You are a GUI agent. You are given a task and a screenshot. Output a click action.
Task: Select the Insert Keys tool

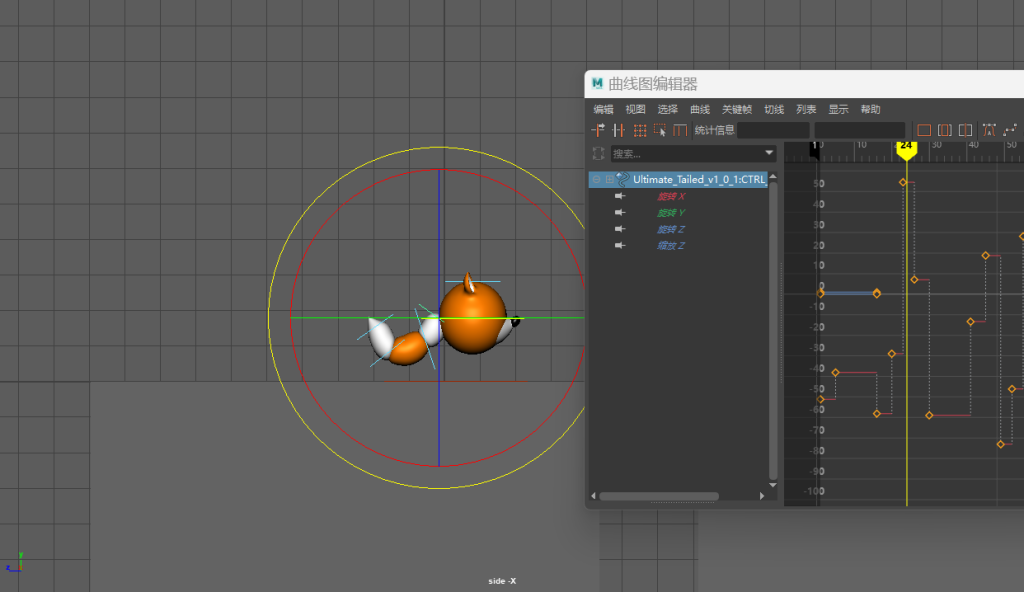point(618,130)
